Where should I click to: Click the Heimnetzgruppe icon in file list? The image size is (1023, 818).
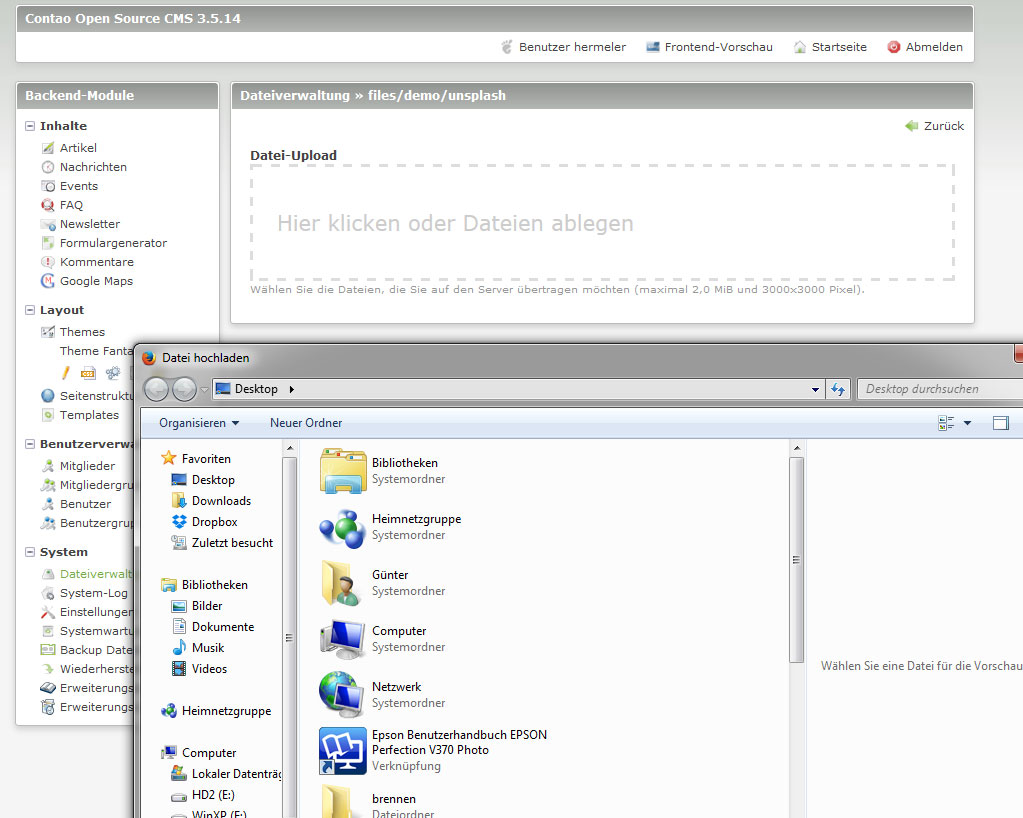pos(342,527)
